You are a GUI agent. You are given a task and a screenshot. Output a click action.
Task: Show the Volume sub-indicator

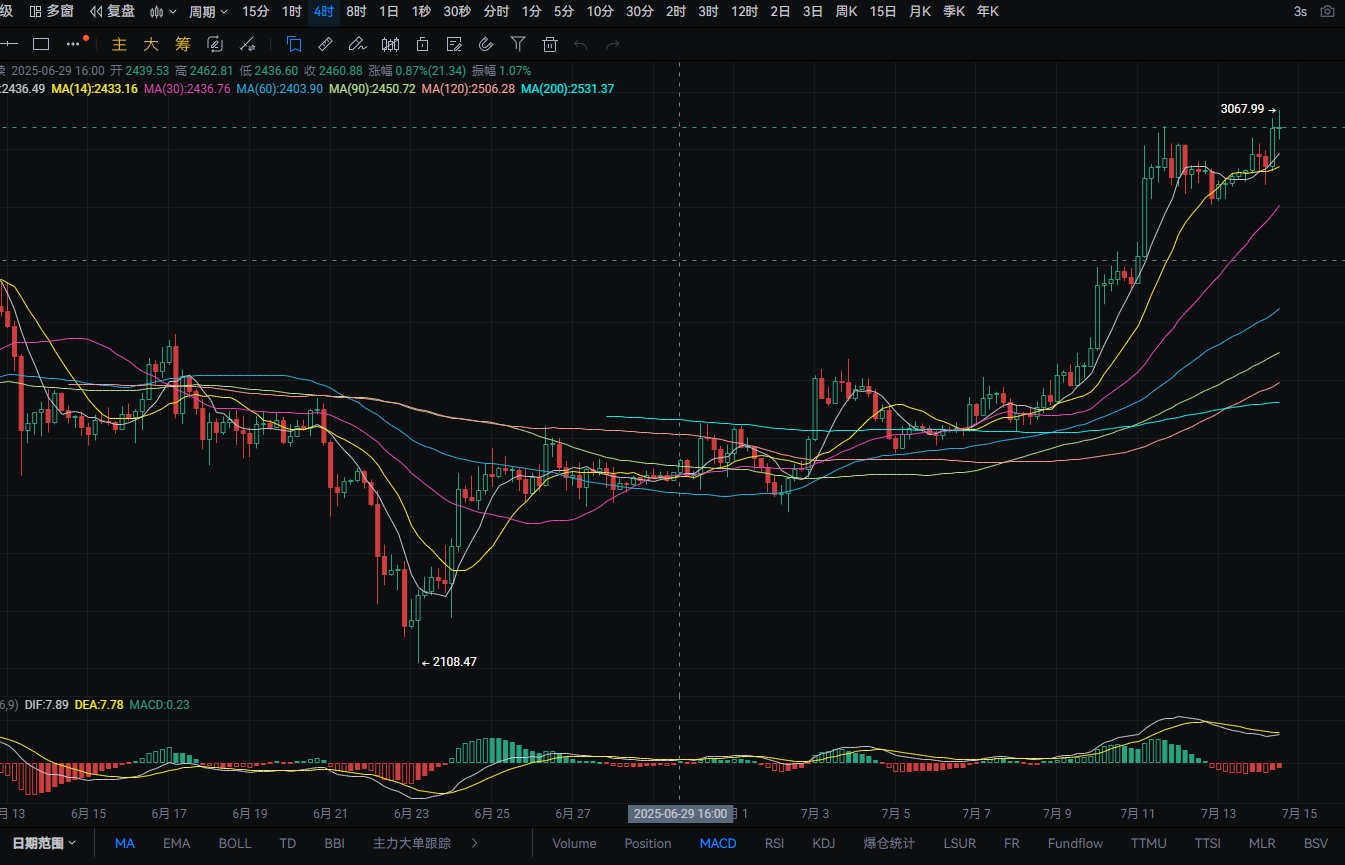point(574,843)
